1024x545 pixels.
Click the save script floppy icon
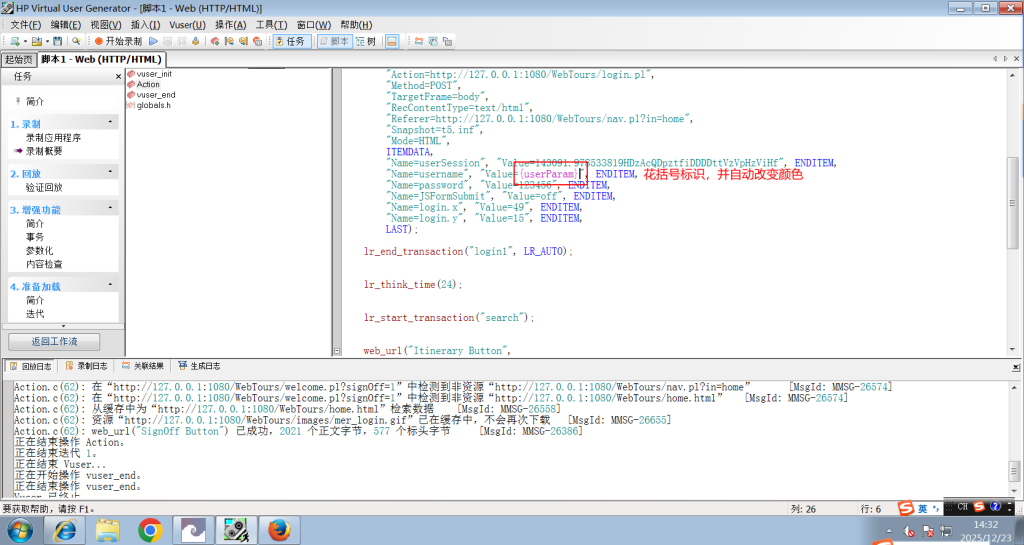(58, 42)
